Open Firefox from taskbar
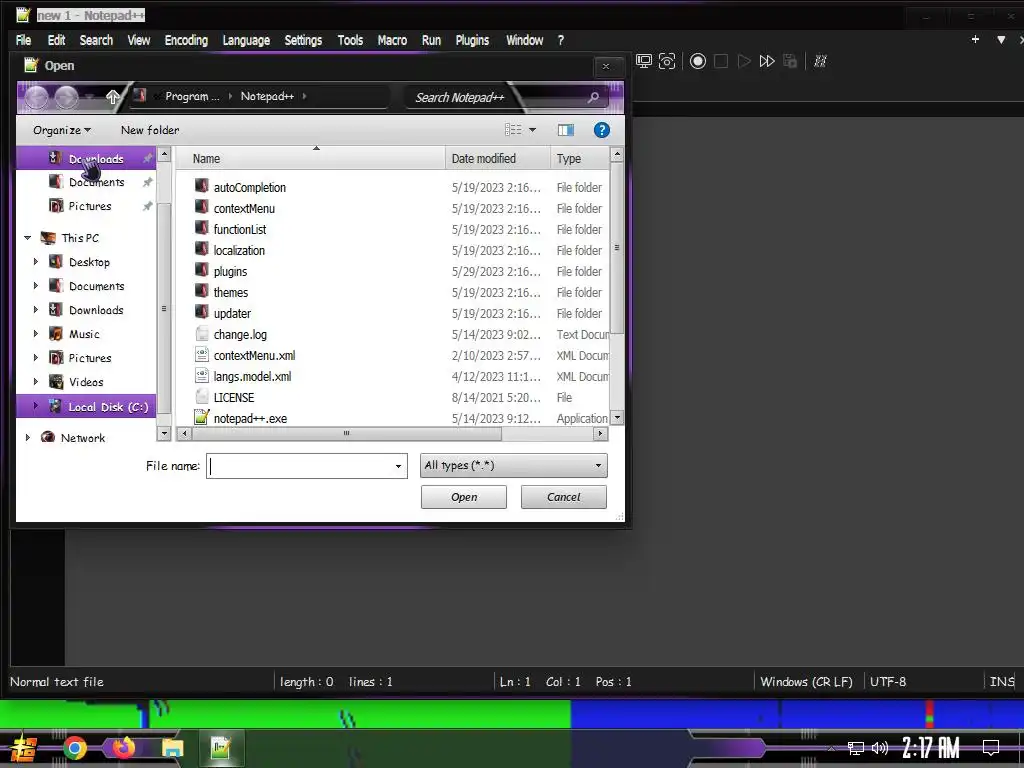 (x=123, y=747)
